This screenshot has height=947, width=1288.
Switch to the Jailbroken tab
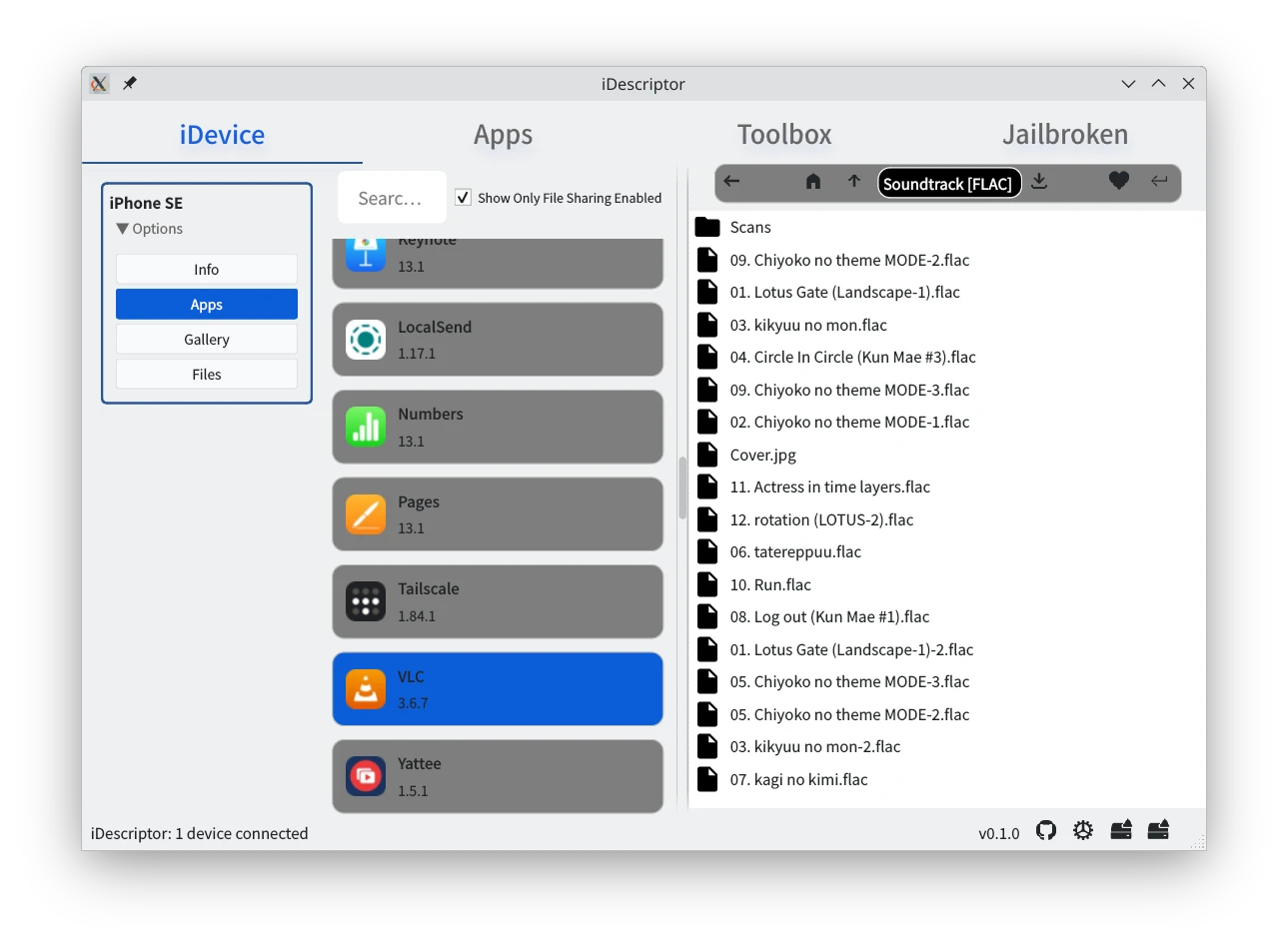(1065, 135)
